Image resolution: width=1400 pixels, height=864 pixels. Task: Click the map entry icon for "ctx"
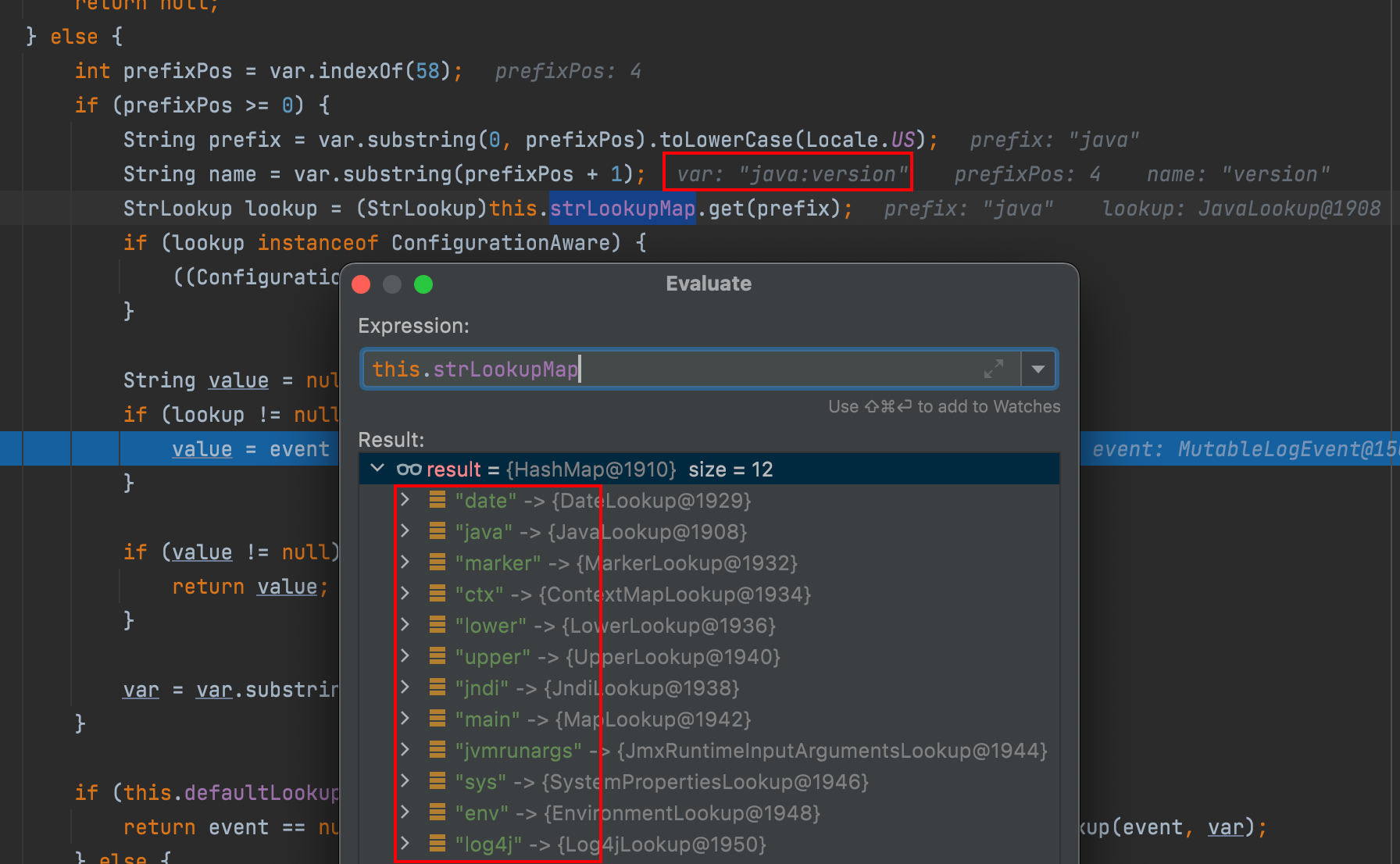(x=437, y=594)
